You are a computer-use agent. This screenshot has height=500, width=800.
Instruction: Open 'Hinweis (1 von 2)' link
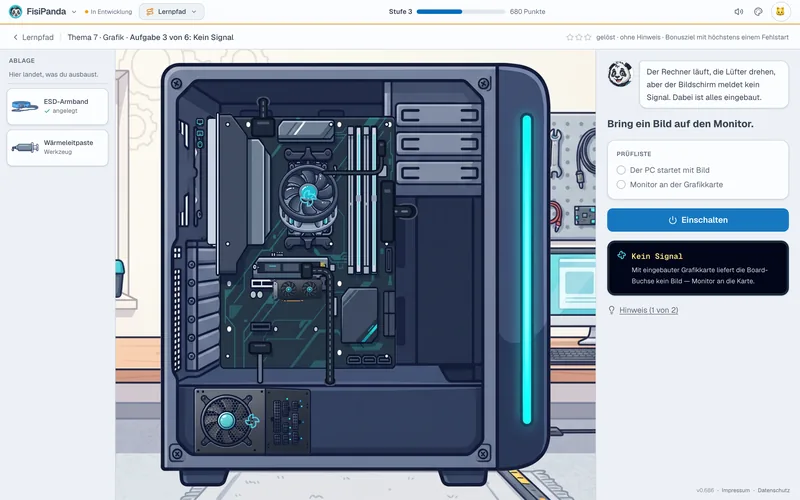click(648, 310)
